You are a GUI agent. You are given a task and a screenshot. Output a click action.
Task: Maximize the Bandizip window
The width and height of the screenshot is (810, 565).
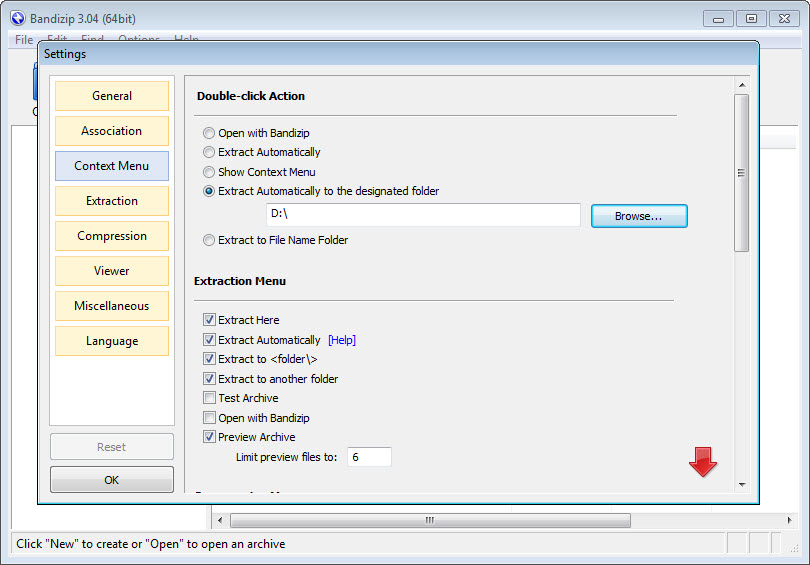(751, 19)
